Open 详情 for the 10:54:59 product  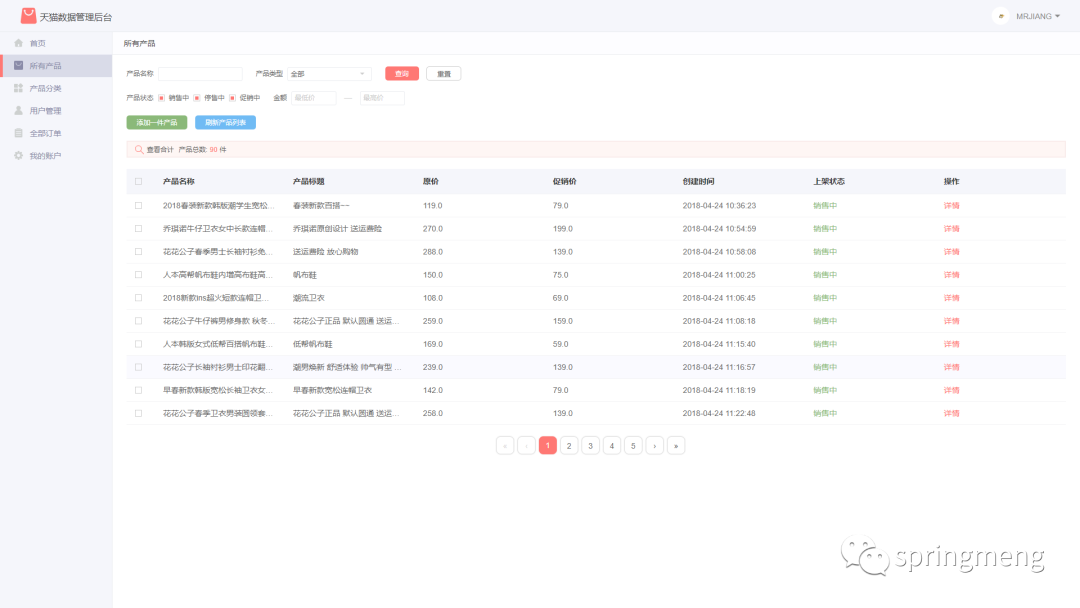951,229
